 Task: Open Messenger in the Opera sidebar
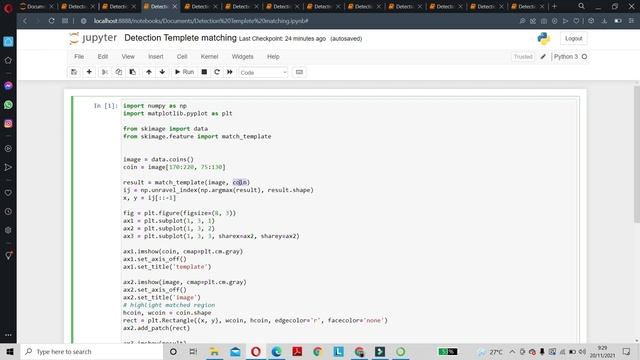pyautogui.click(x=8, y=86)
